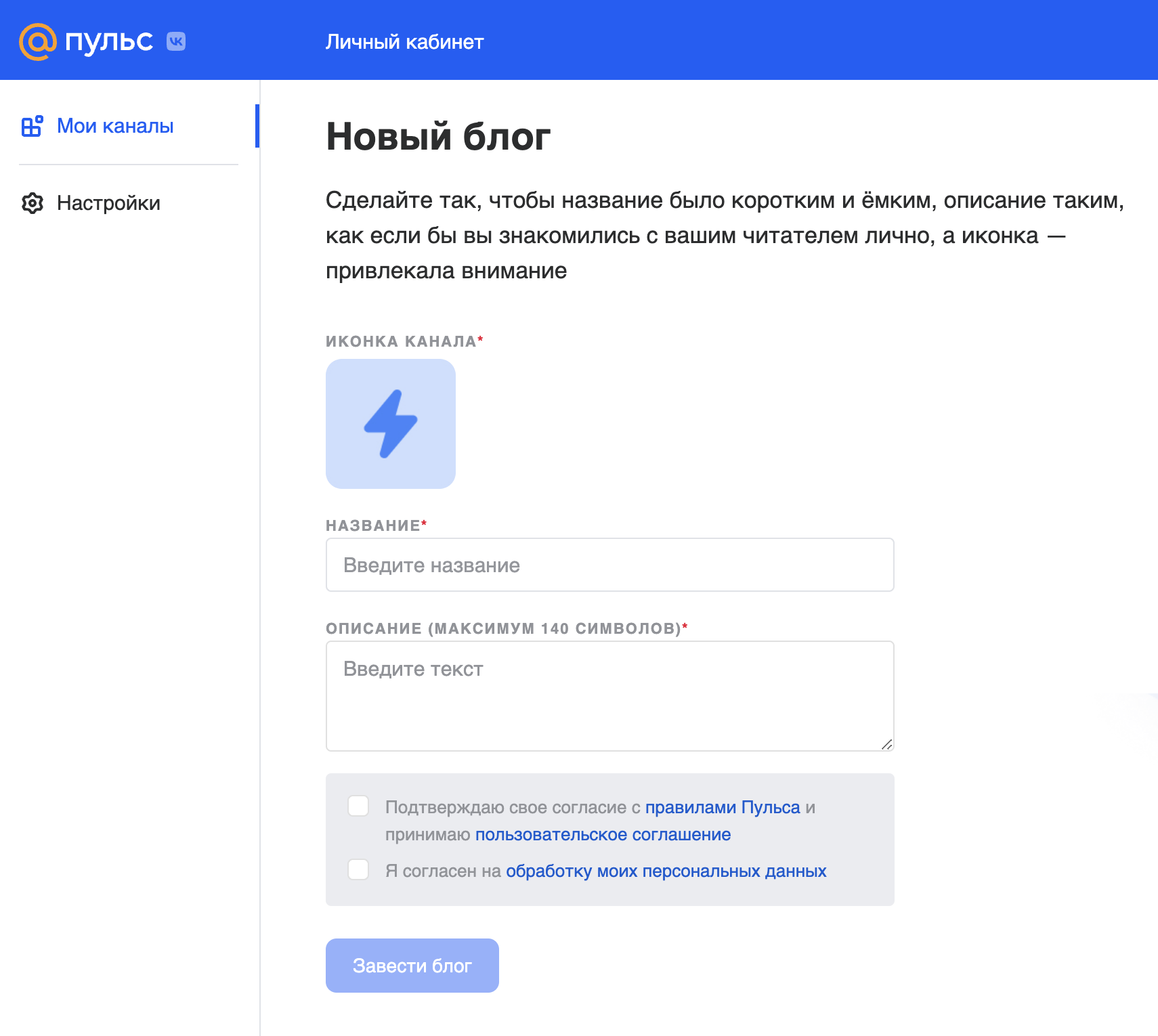Screen dimensions: 1158x1036
Task: Click the Пульс logo text
Action: [109, 41]
